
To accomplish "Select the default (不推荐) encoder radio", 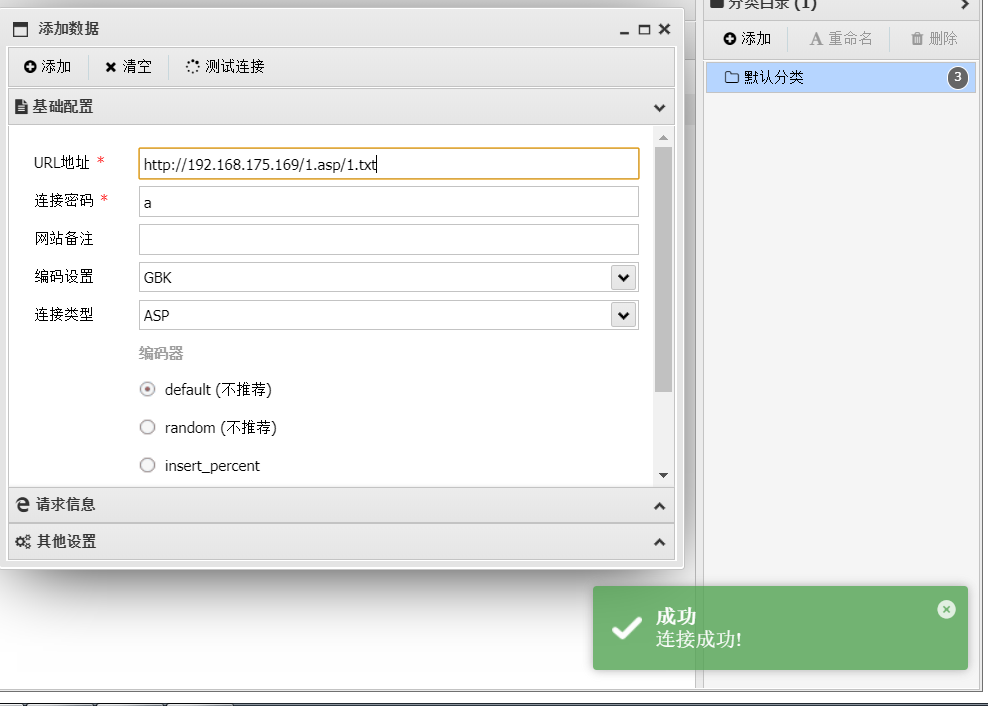I will pyautogui.click(x=147, y=390).
